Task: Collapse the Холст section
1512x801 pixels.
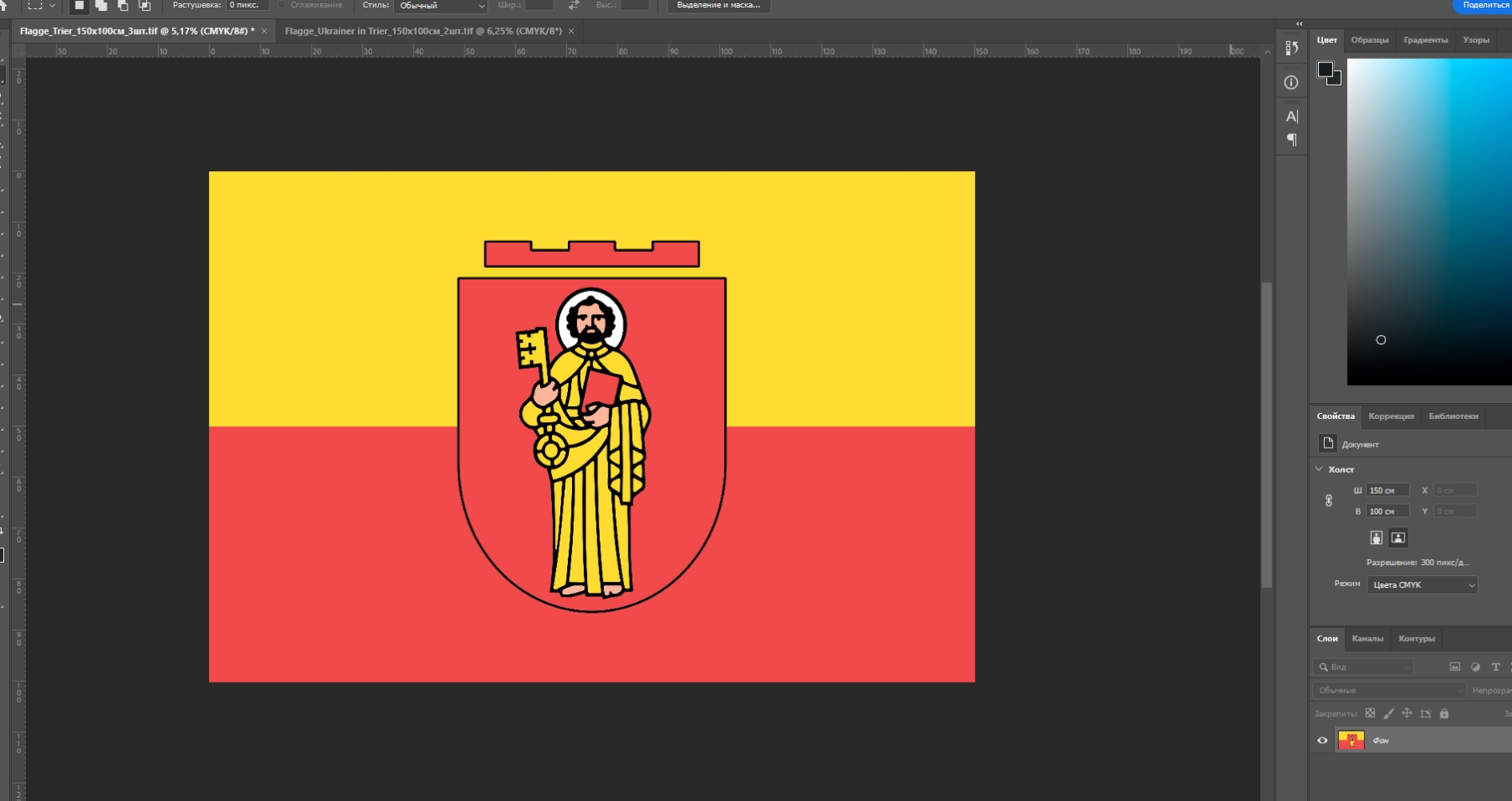Action: 1319,469
